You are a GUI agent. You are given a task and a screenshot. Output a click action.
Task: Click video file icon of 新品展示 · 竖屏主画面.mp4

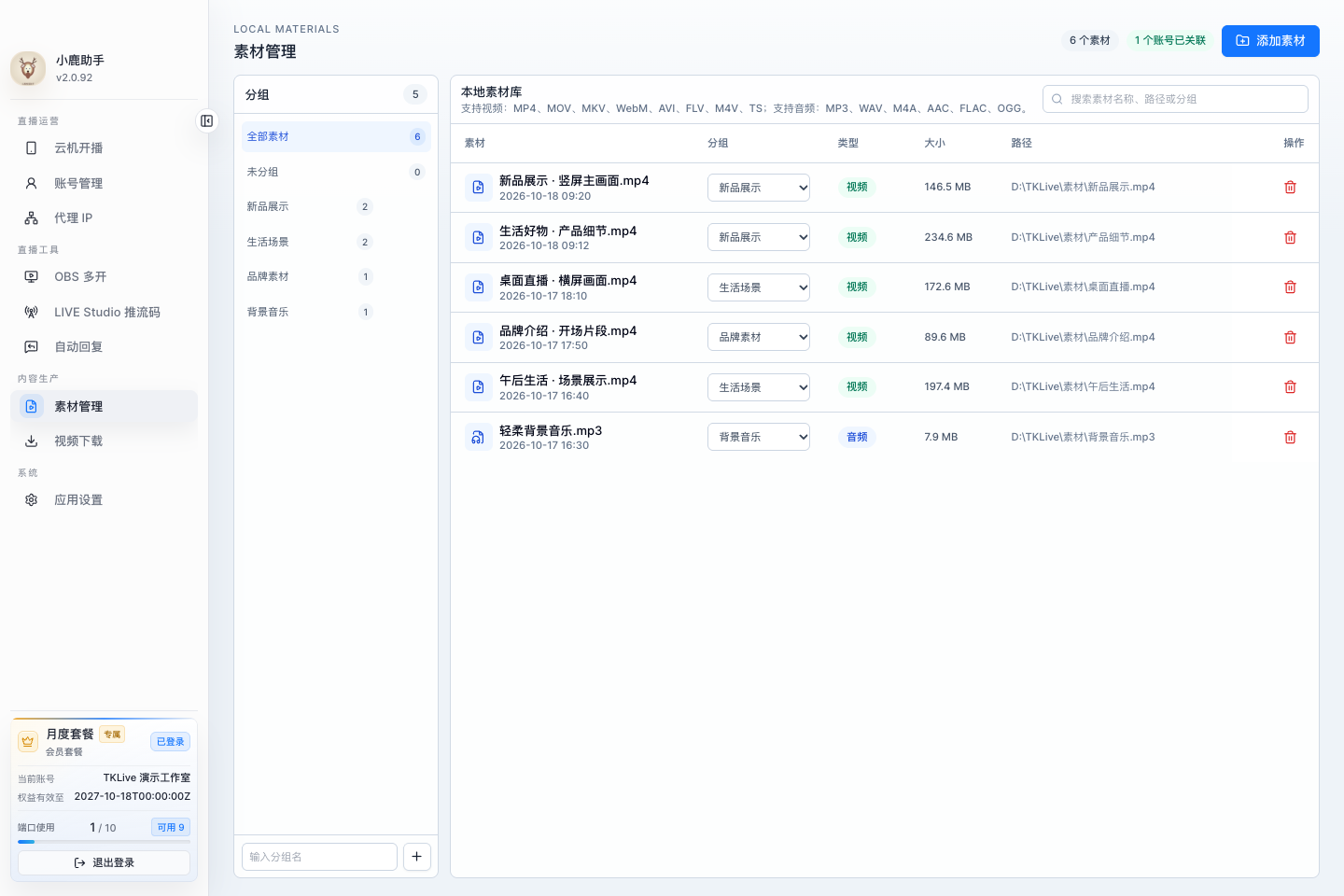click(478, 188)
